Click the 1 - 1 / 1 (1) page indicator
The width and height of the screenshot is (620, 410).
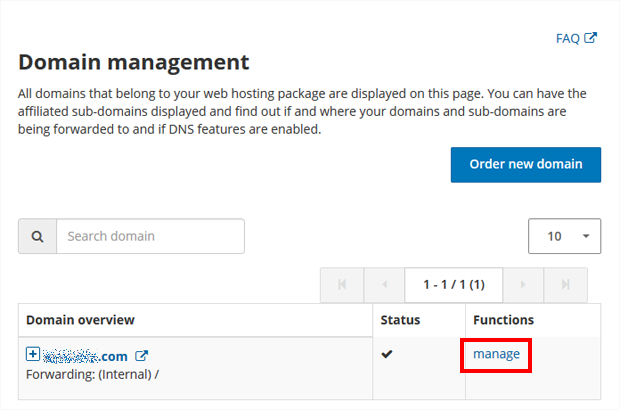[454, 285]
